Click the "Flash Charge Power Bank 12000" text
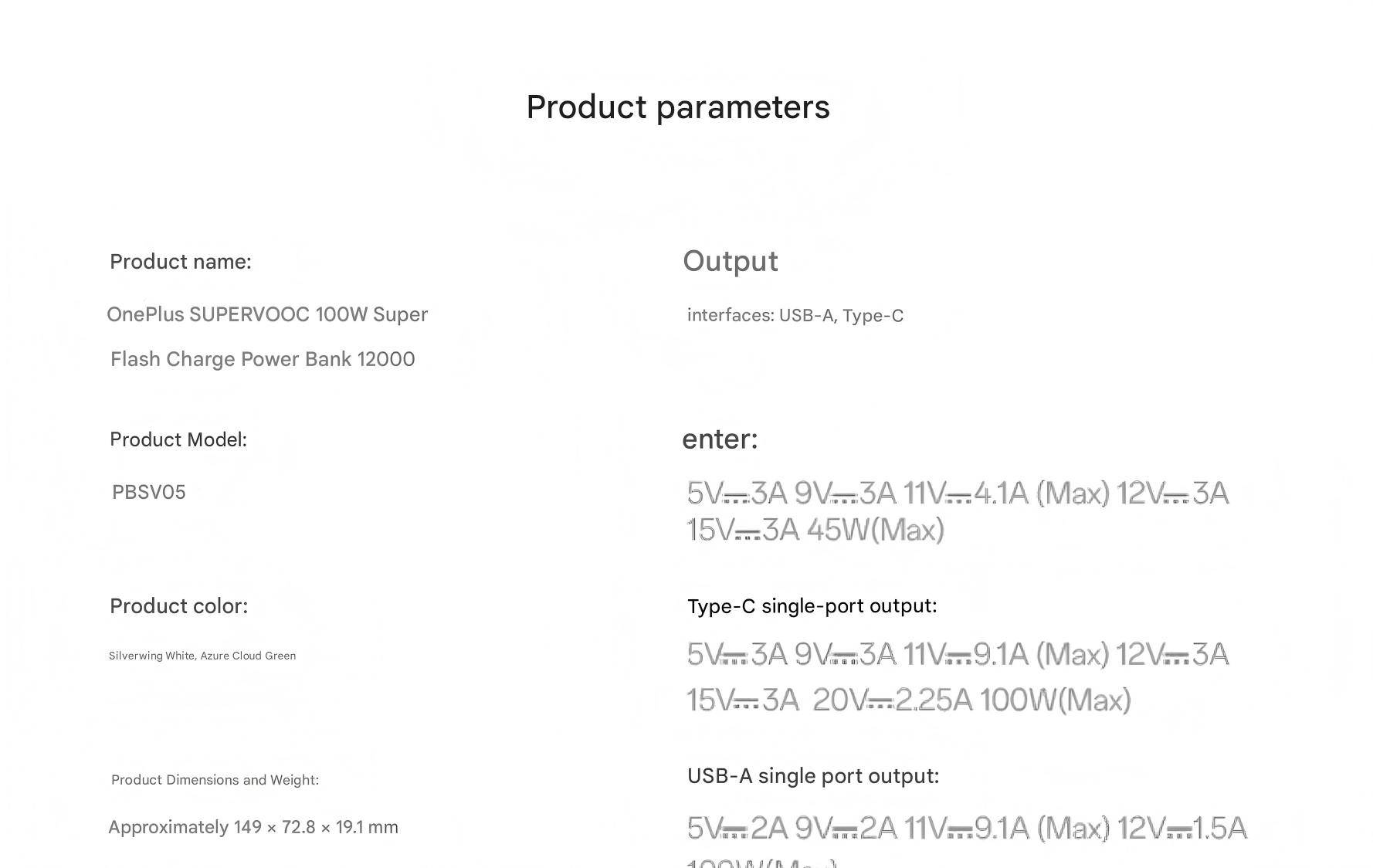 coord(263,359)
